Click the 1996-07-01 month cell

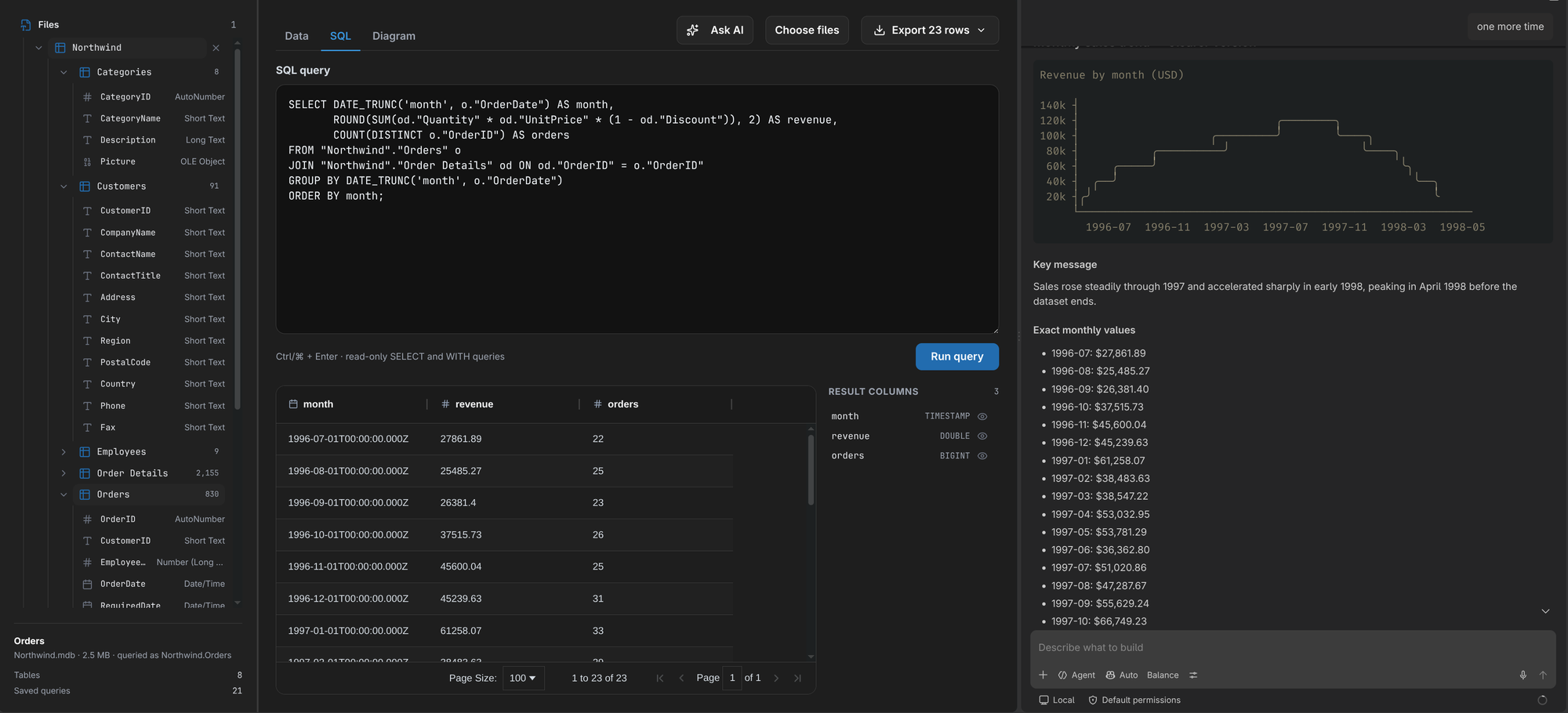point(348,439)
